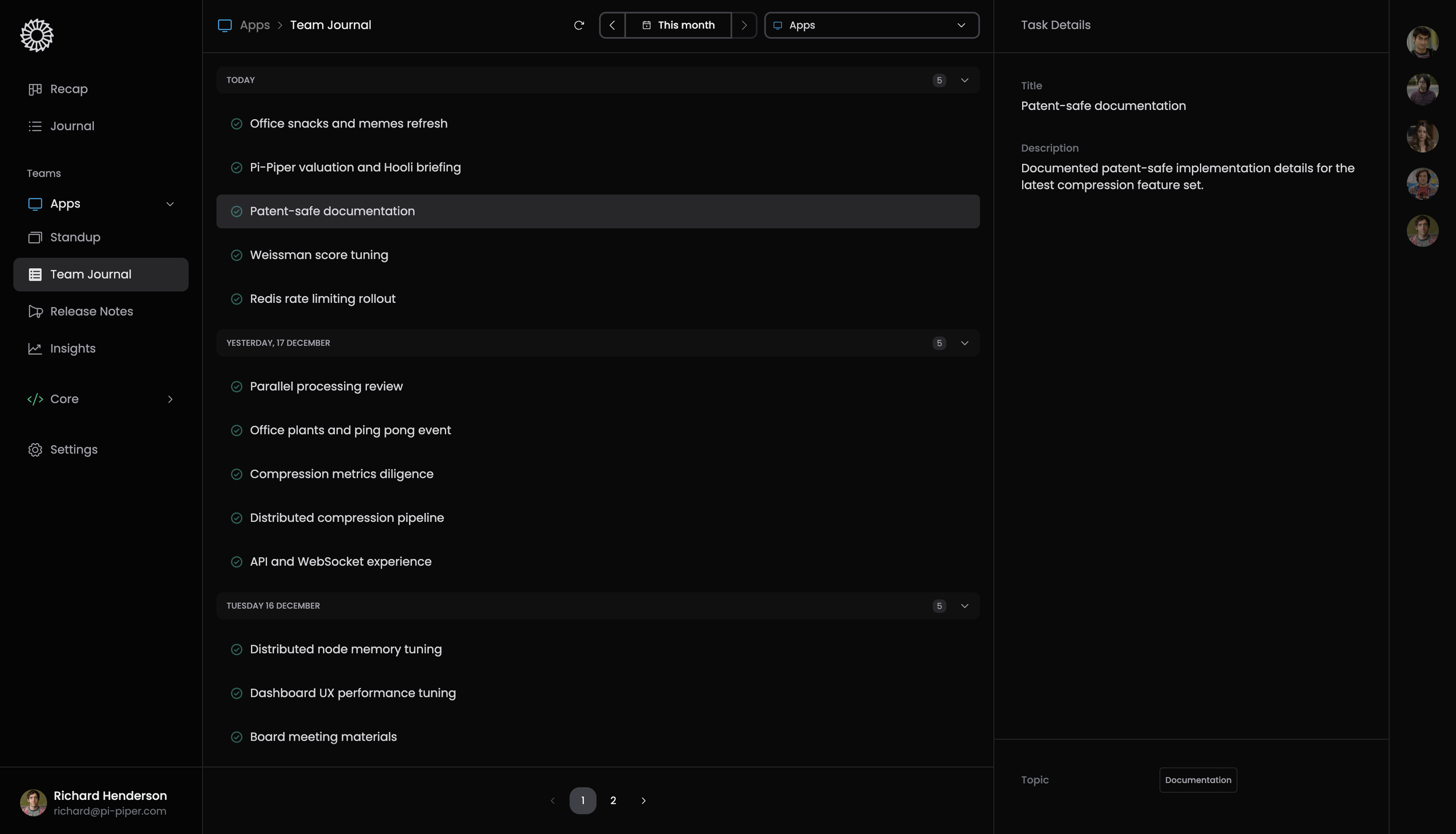
Task: Click the sunflower app logo
Action: pos(37,35)
